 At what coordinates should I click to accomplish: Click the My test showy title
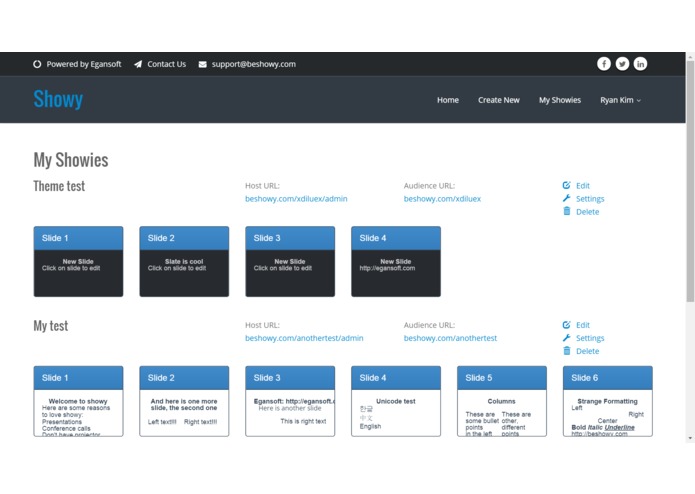[x=51, y=326]
